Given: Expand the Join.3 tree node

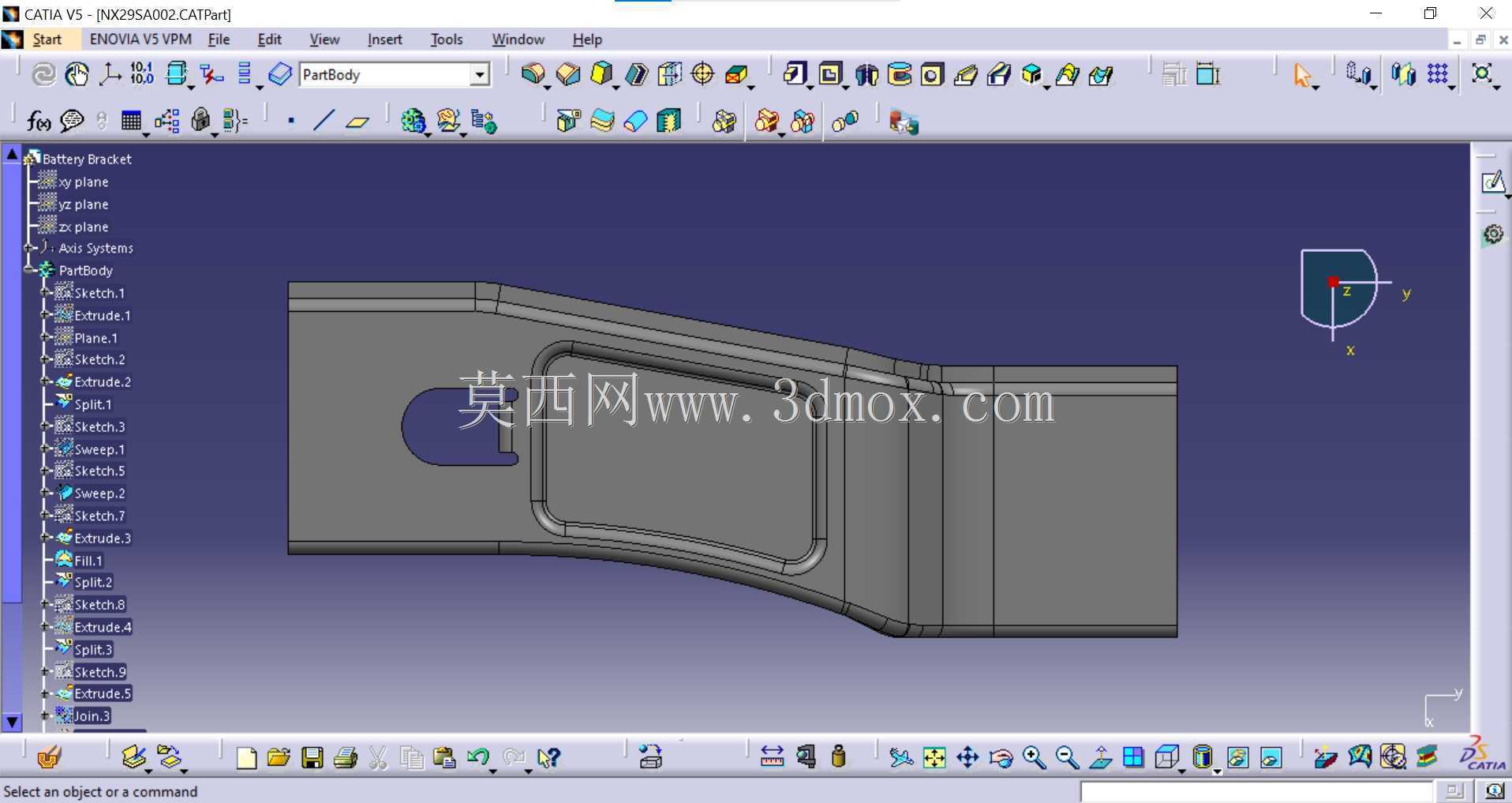Looking at the screenshot, I should click(x=46, y=715).
